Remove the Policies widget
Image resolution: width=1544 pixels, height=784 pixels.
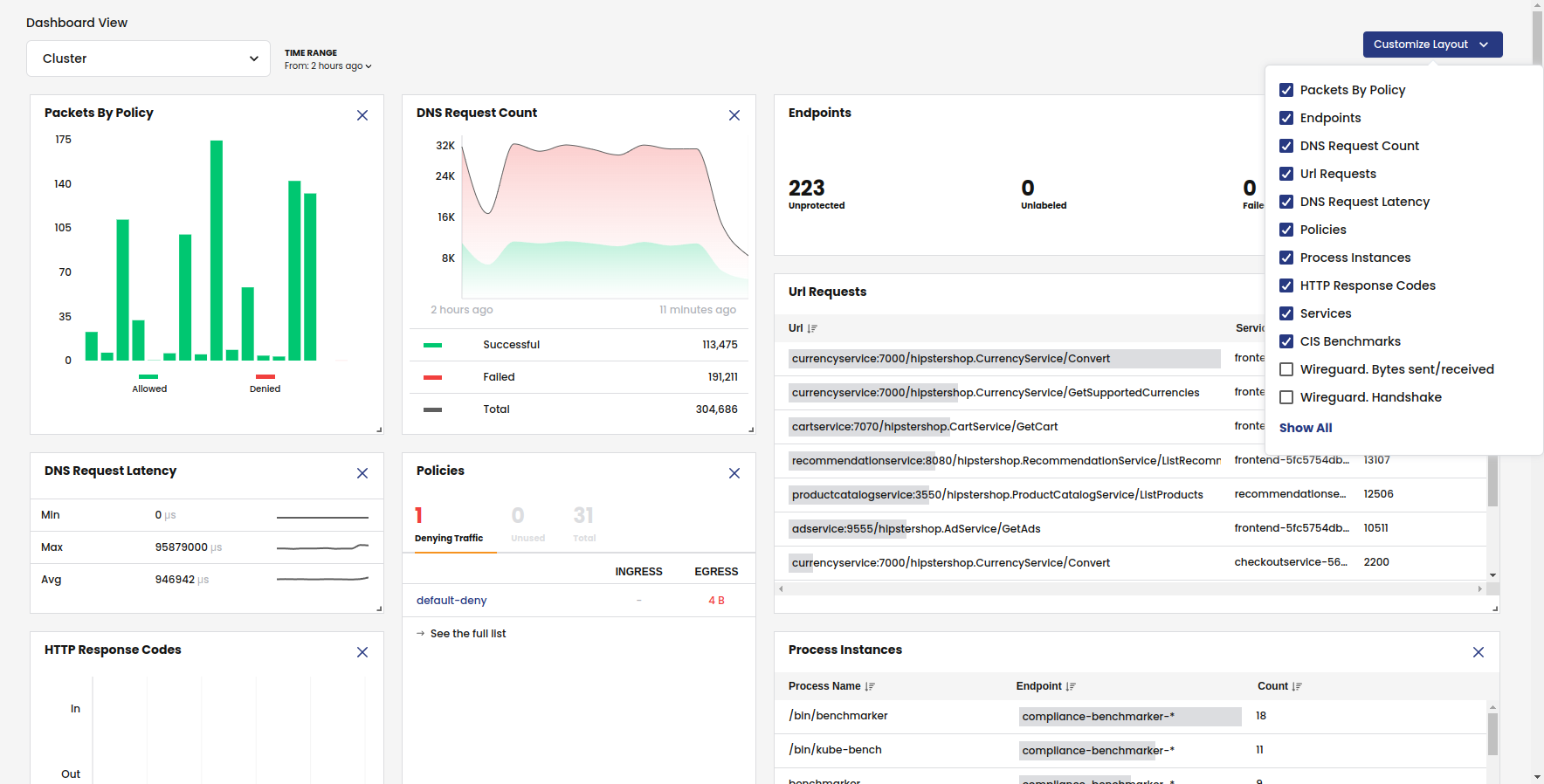pos(734,473)
